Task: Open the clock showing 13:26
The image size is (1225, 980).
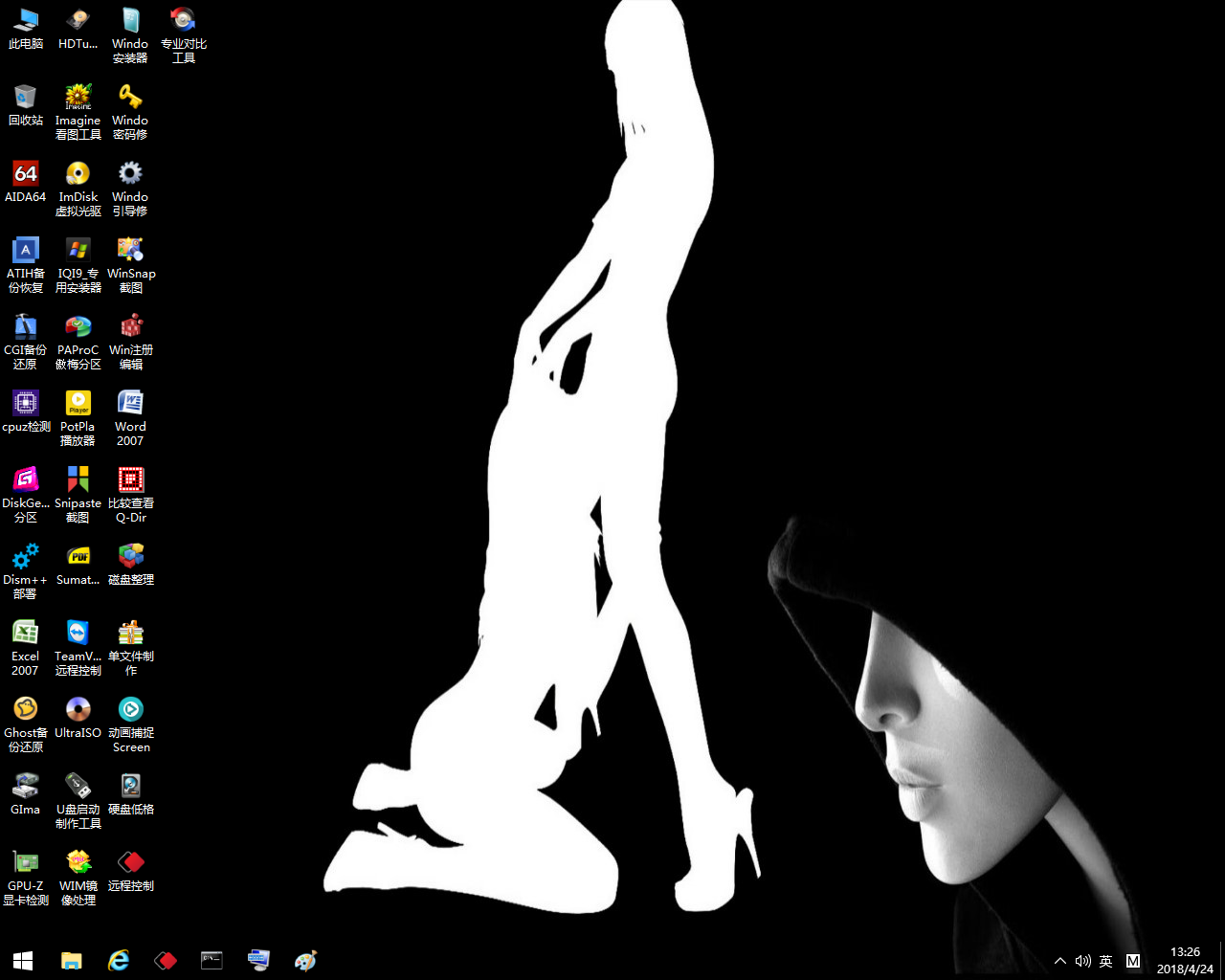Action: 1185,961
